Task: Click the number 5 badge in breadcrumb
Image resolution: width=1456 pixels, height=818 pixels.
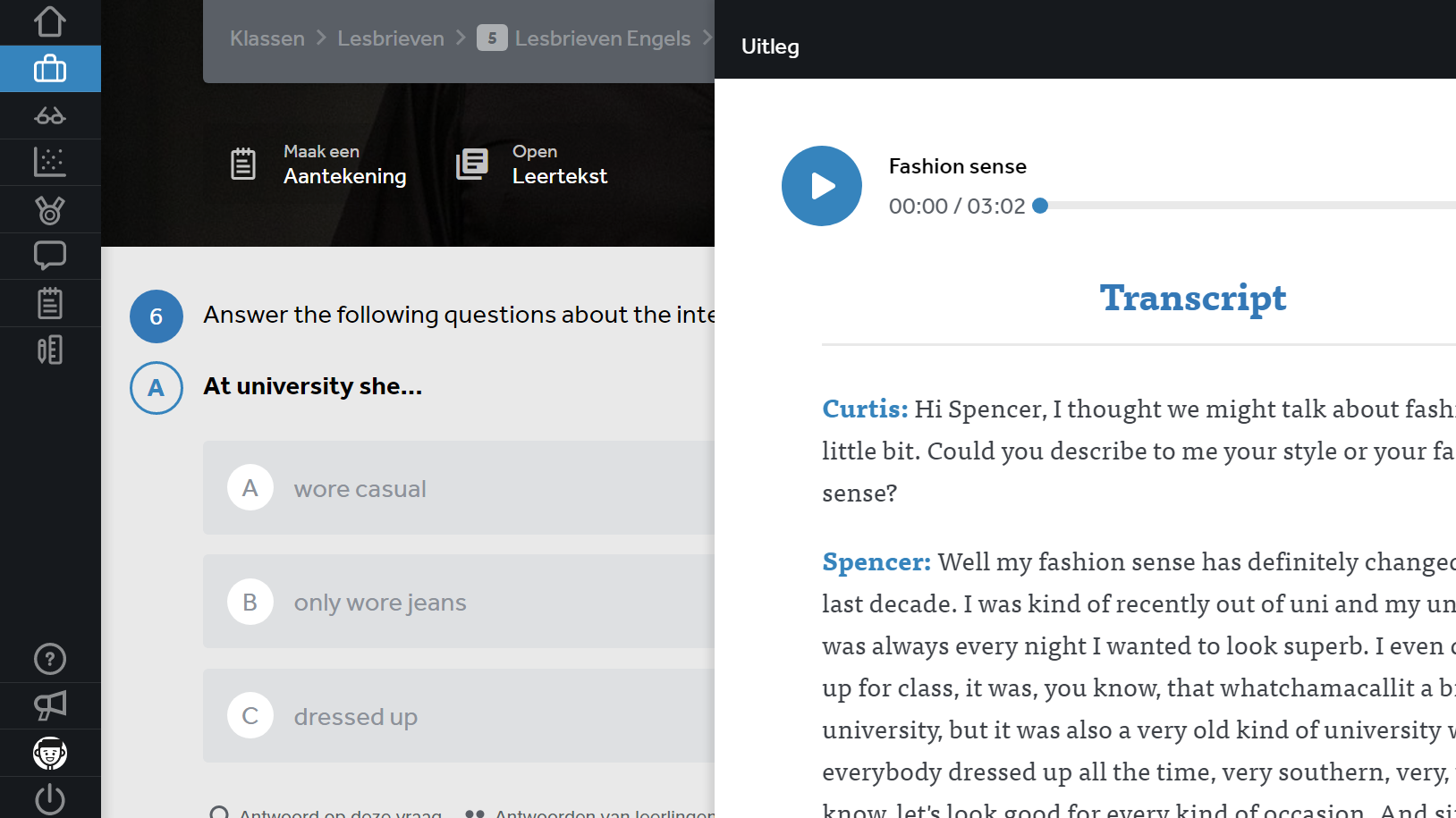Action: 492,38
